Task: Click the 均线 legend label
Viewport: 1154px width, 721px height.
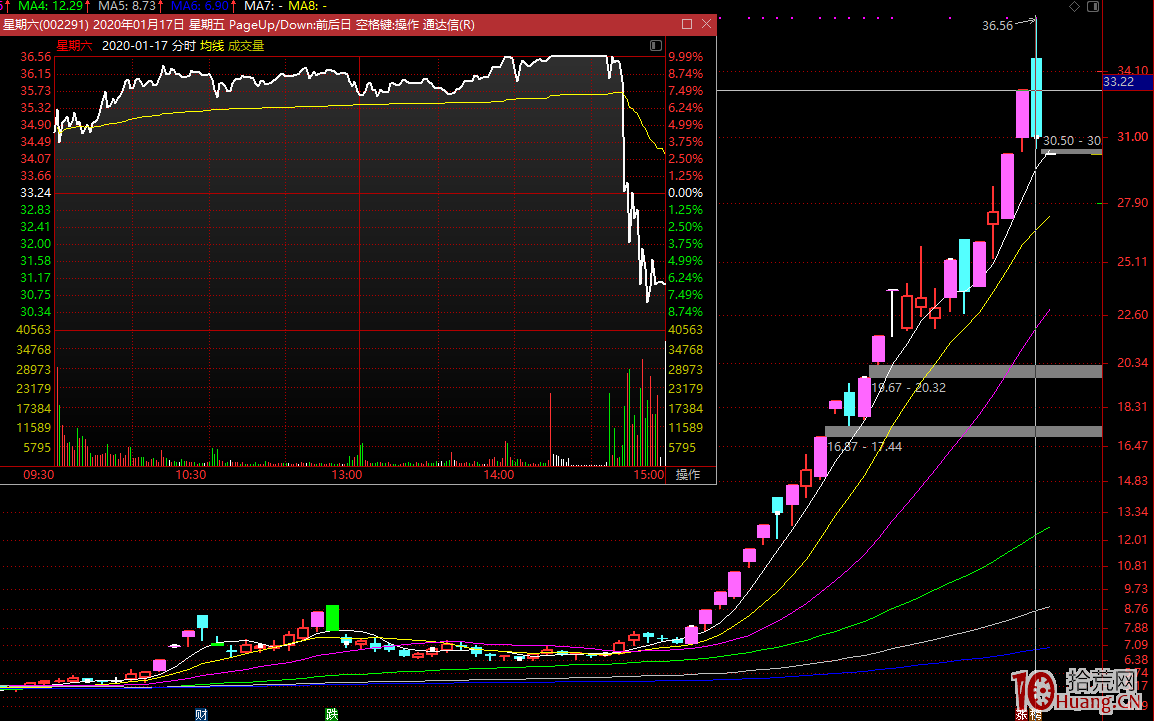Action: [x=212, y=45]
